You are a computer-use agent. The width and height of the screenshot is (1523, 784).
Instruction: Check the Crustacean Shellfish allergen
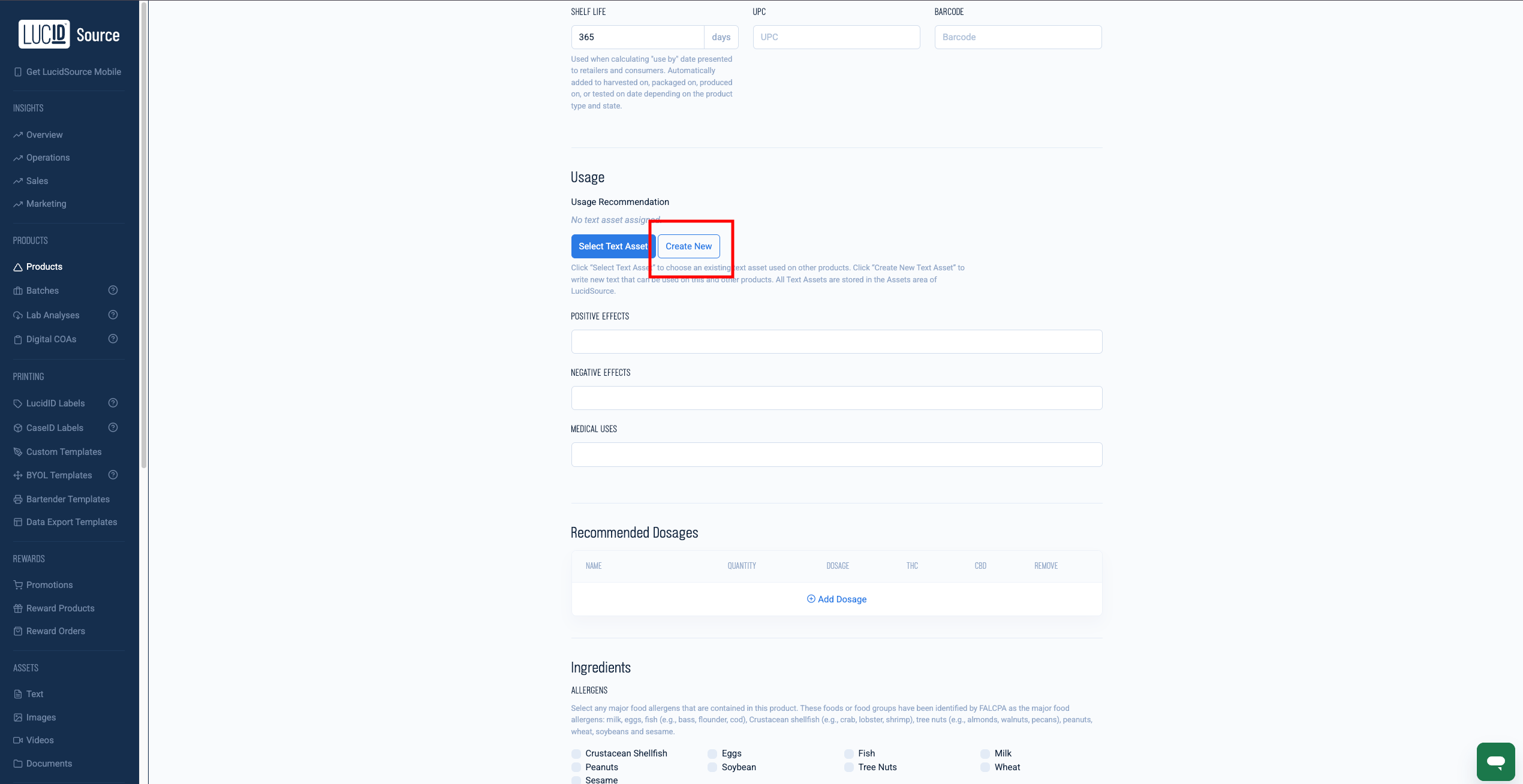tap(576, 753)
